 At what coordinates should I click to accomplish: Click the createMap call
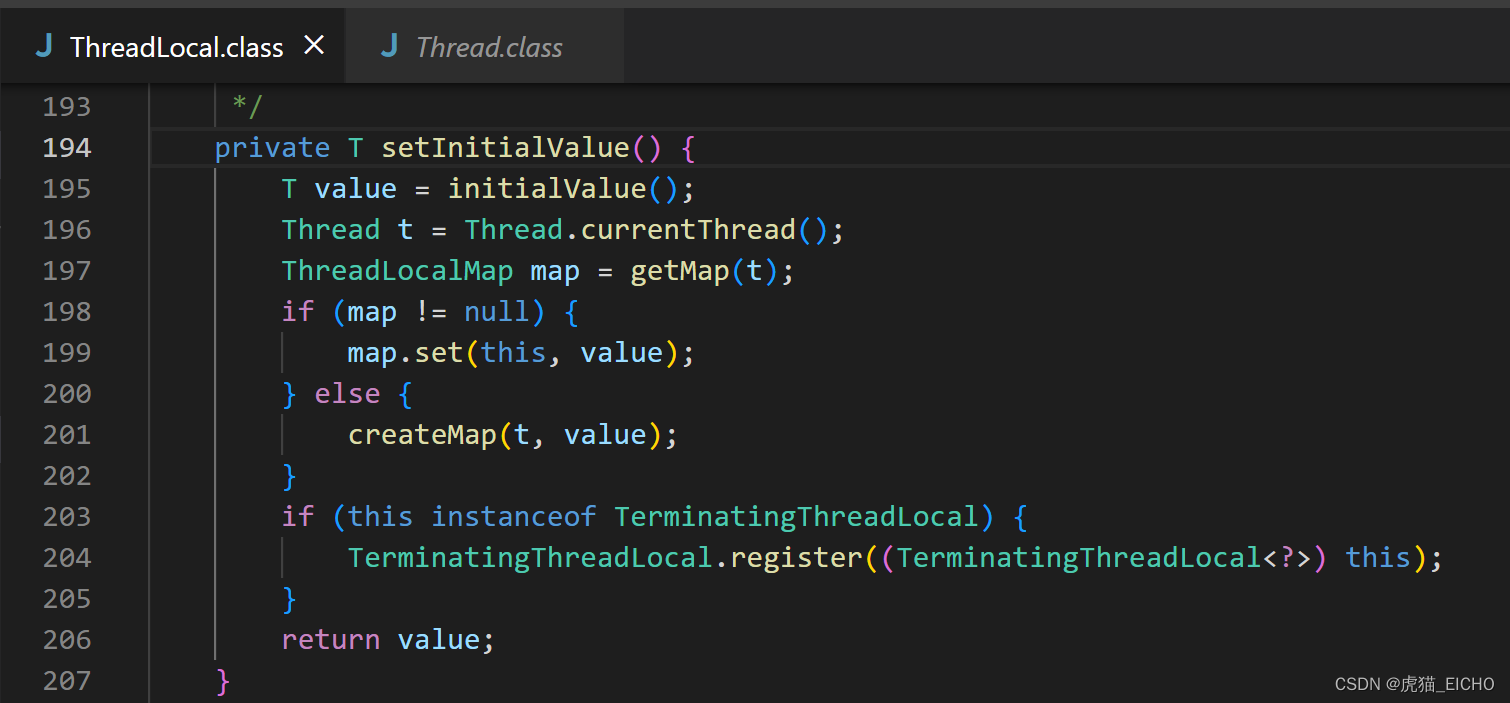pyautogui.click(x=422, y=435)
